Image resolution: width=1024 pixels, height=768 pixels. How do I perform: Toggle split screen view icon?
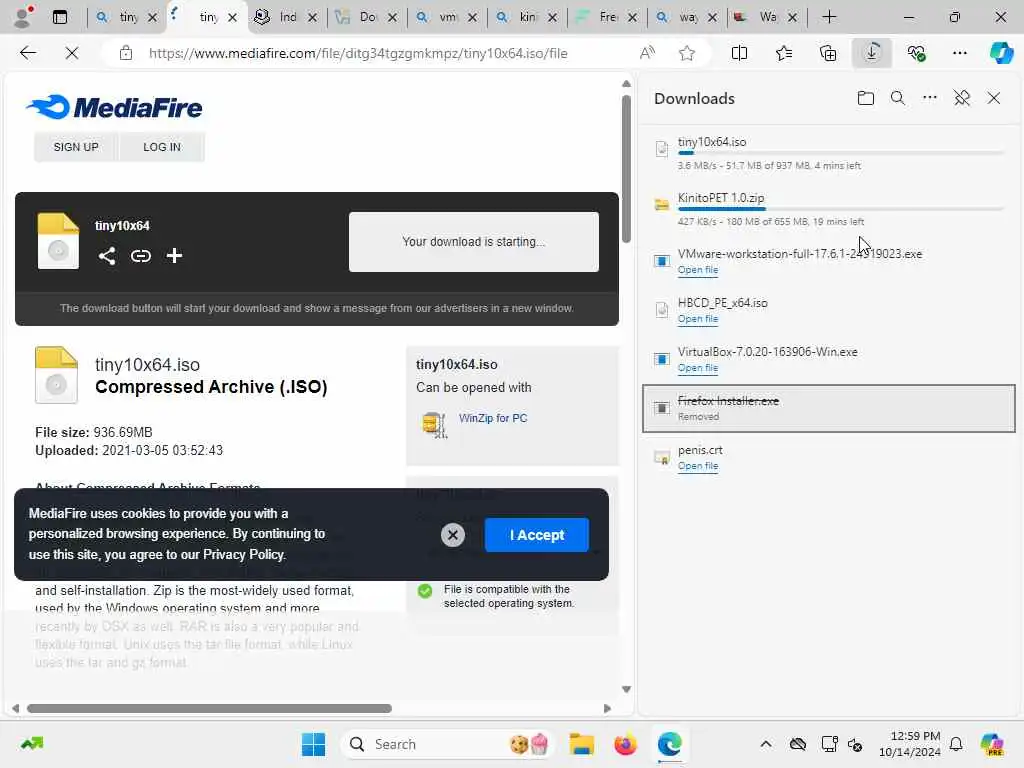point(739,53)
